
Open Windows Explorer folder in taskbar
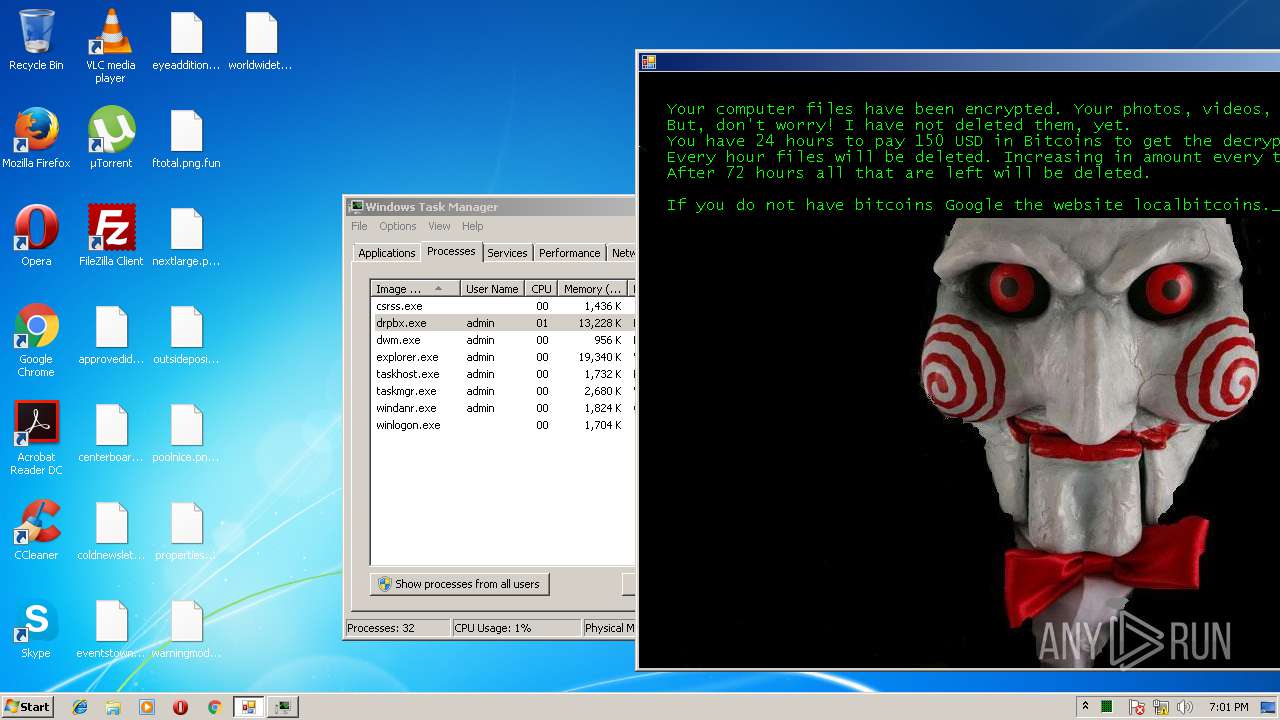[x=113, y=707]
